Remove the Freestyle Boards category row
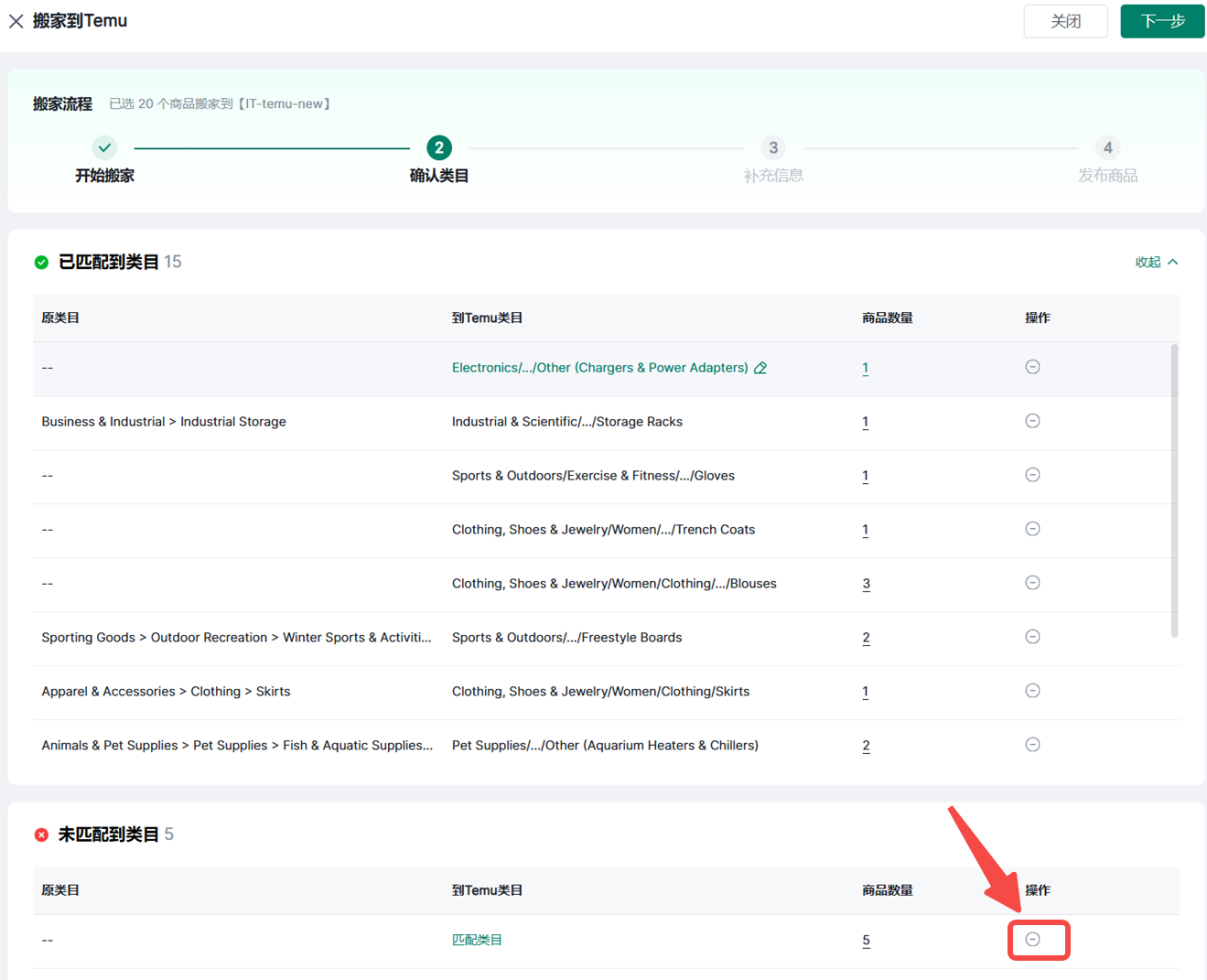This screenshot has width=1207, height=980. (1032, 637)
